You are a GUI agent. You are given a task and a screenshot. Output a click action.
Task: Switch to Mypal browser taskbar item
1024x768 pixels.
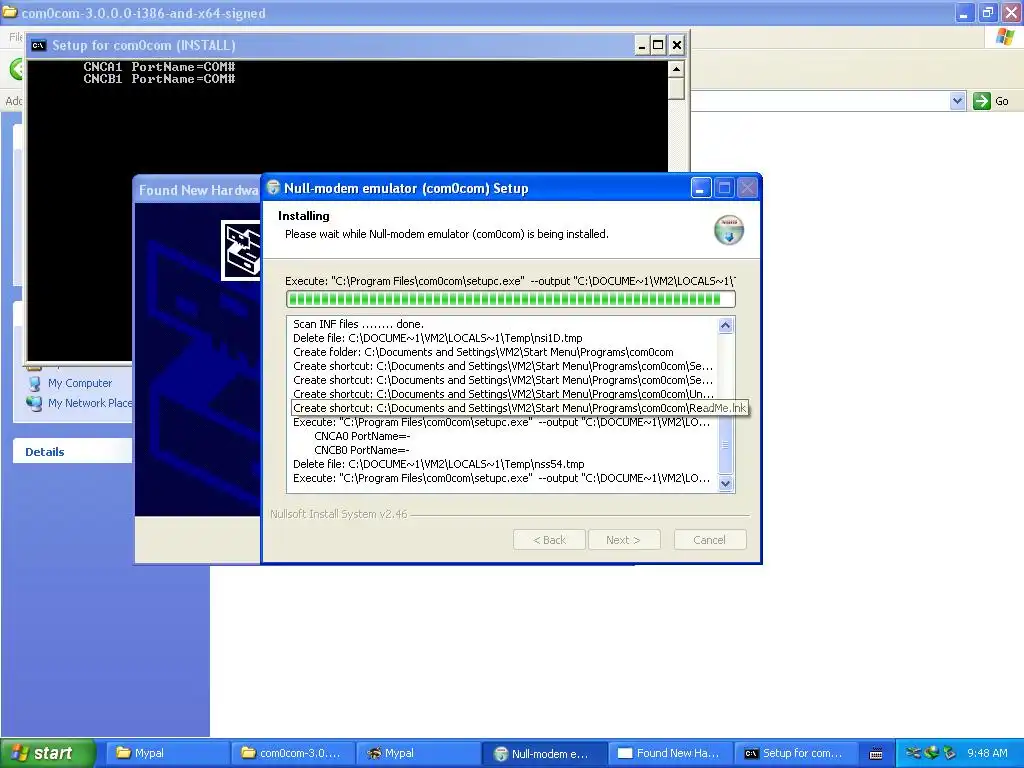pos(418,753)
